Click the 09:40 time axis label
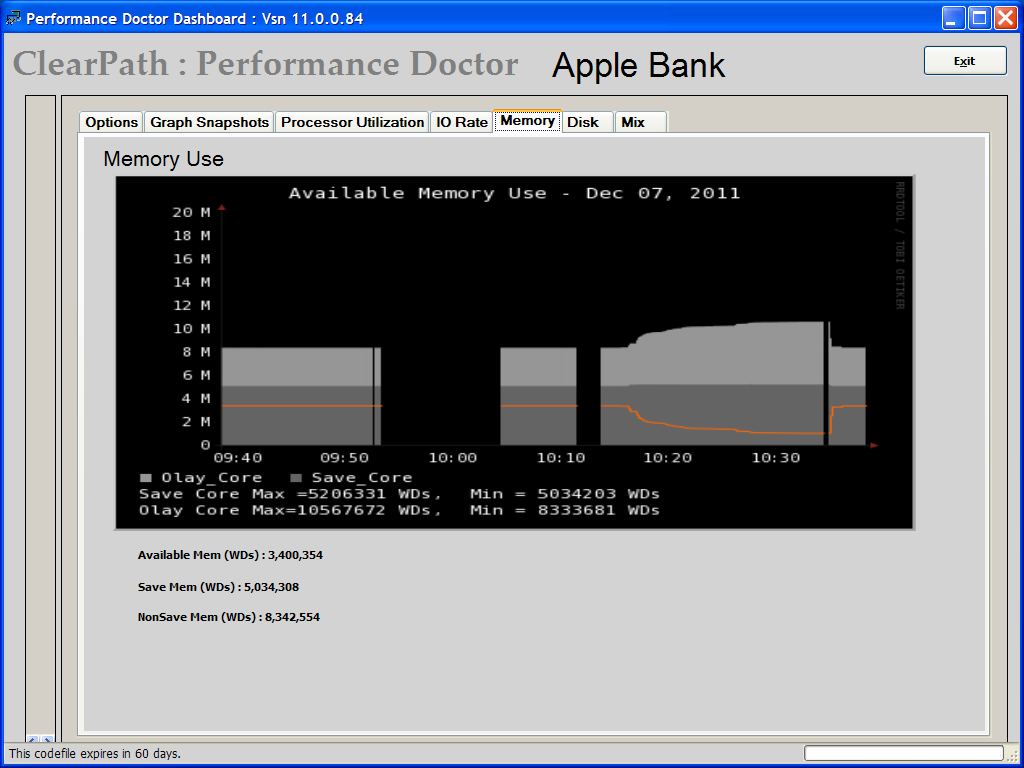 pos(237,458)
